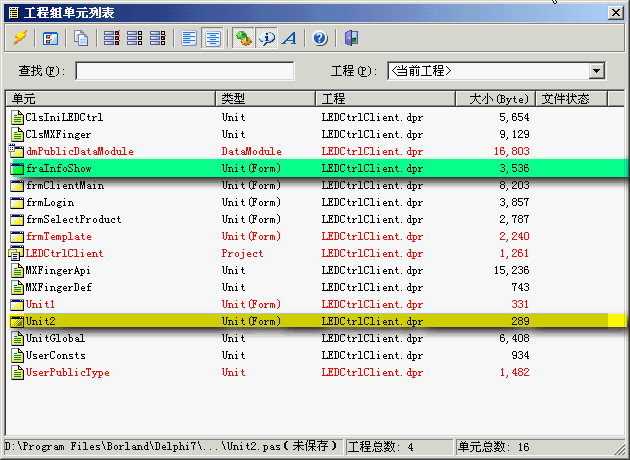Click the unit properties icon in toolbar
The width and height of the screenshot is (630, 460).
pos(50,38)
